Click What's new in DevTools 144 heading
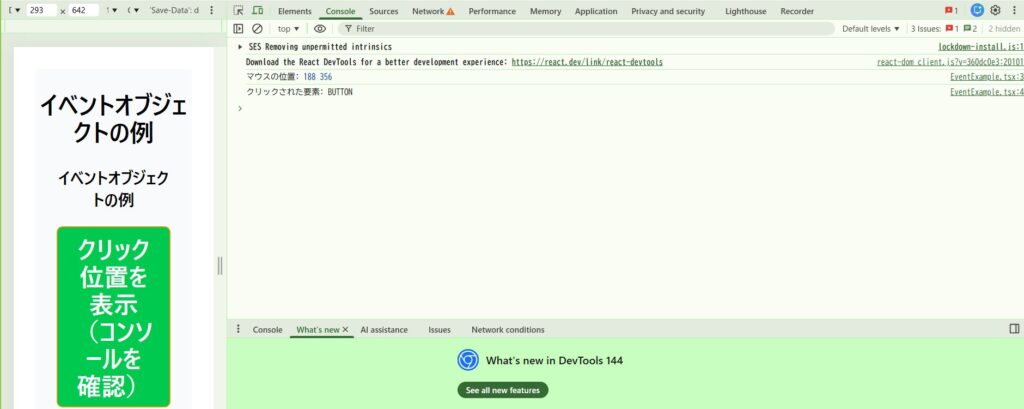Screen dimensions: 1024x409 point(554,361)
